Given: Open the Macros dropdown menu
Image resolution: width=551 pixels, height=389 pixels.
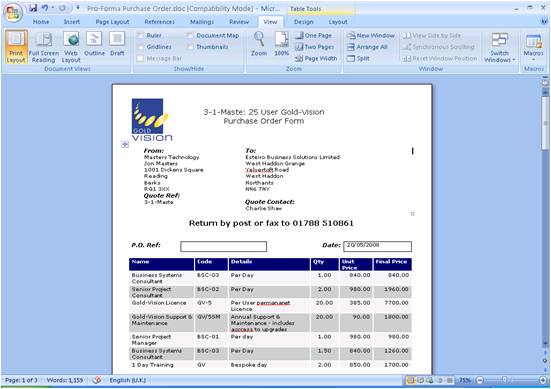Looking at the screenshot, I should (533, 48).
